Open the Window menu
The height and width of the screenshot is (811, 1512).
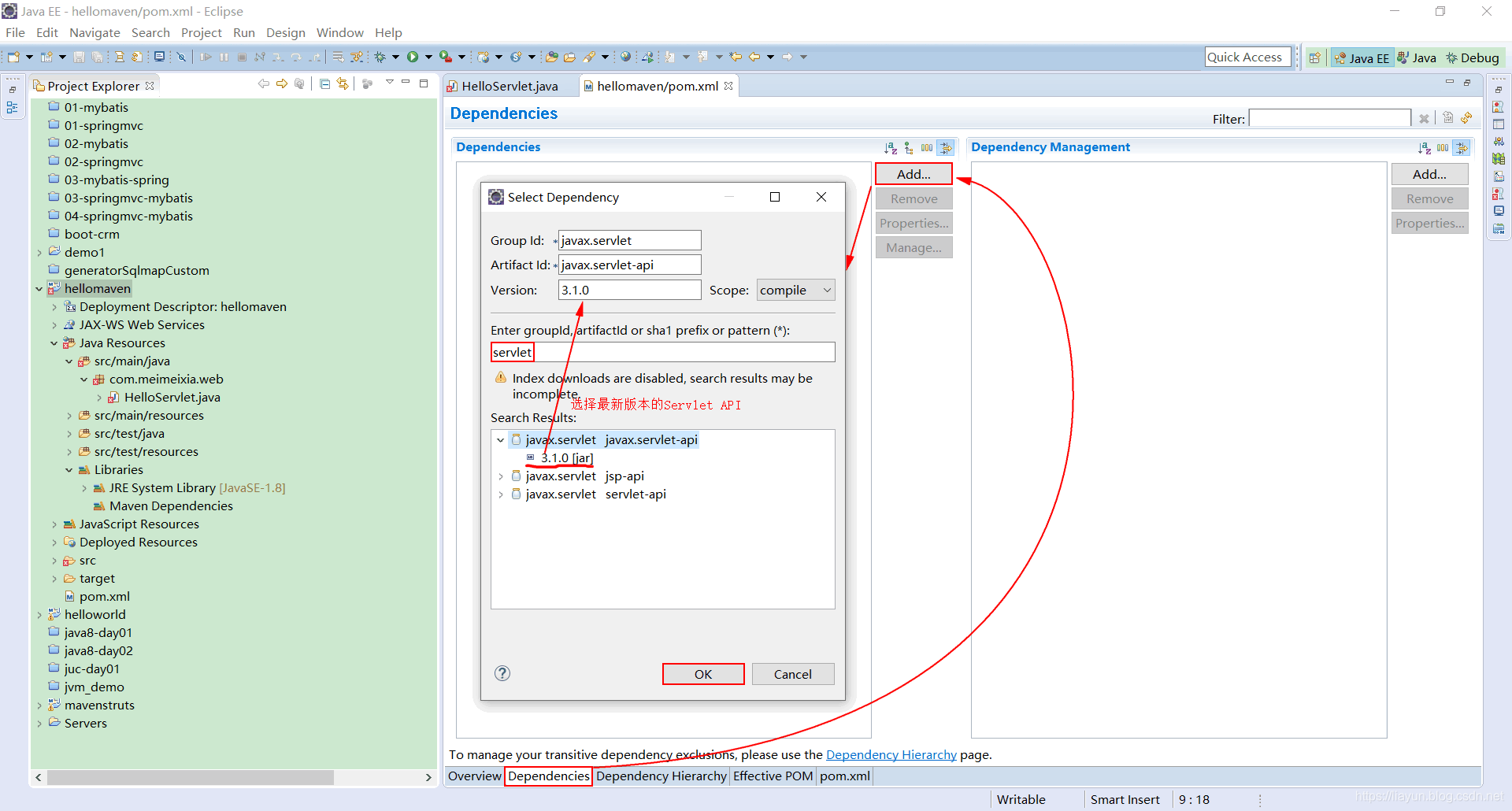[x=340, y=32]
